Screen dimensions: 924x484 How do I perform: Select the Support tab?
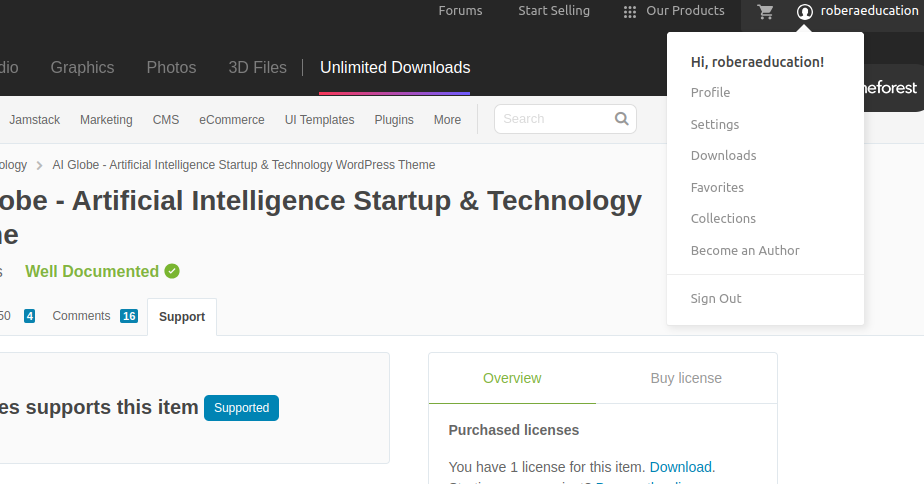[182, 317]
